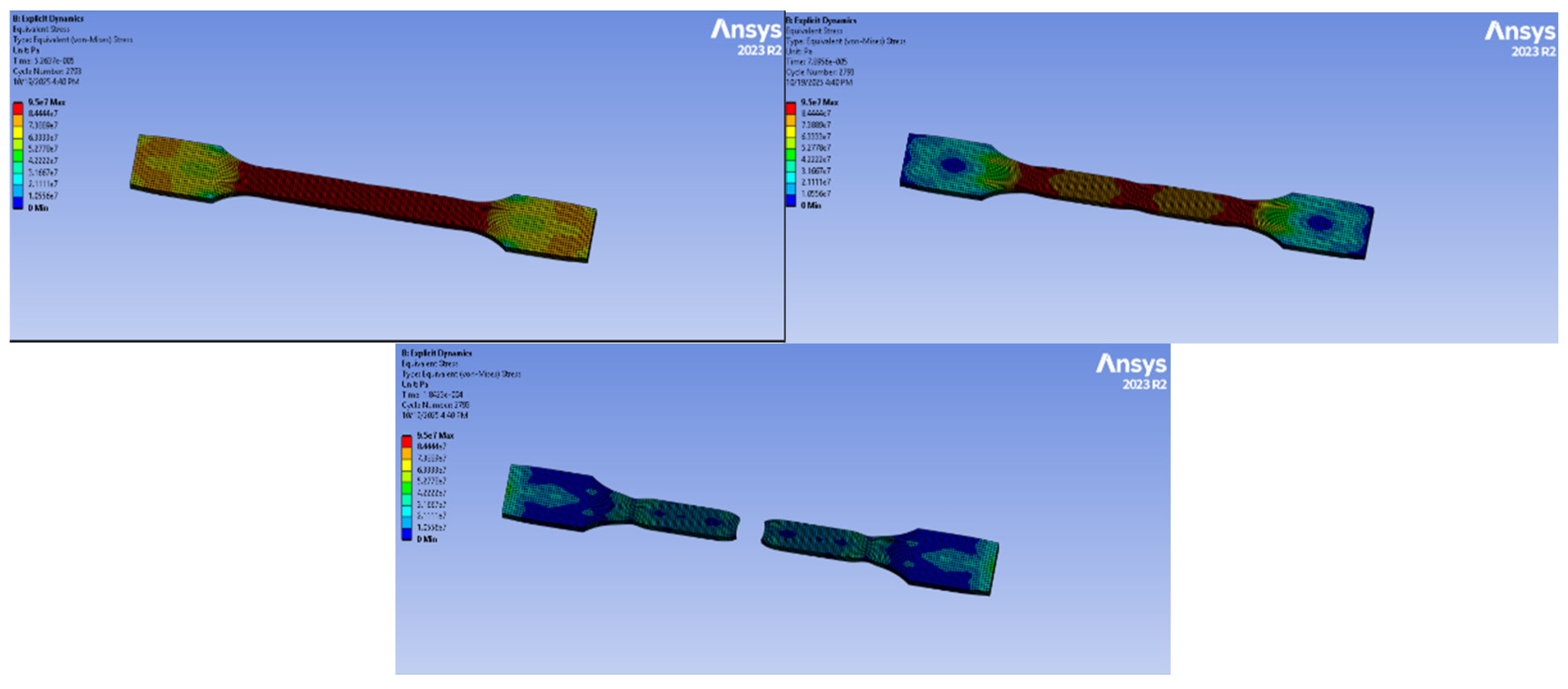Click the '0 Min' label in bottom panel legend
This screenshot has width=1568, height=689.
point(426,539)
